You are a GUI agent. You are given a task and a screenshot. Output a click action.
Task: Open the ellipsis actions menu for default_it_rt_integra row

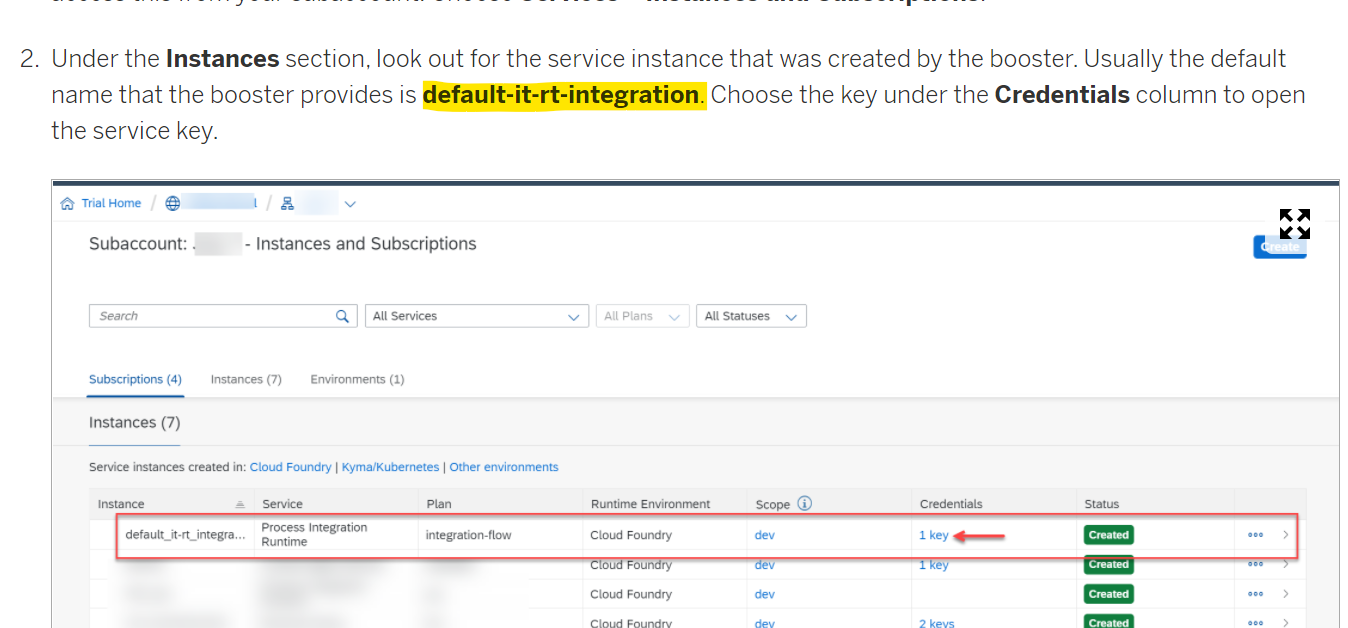click(1255, 535)
